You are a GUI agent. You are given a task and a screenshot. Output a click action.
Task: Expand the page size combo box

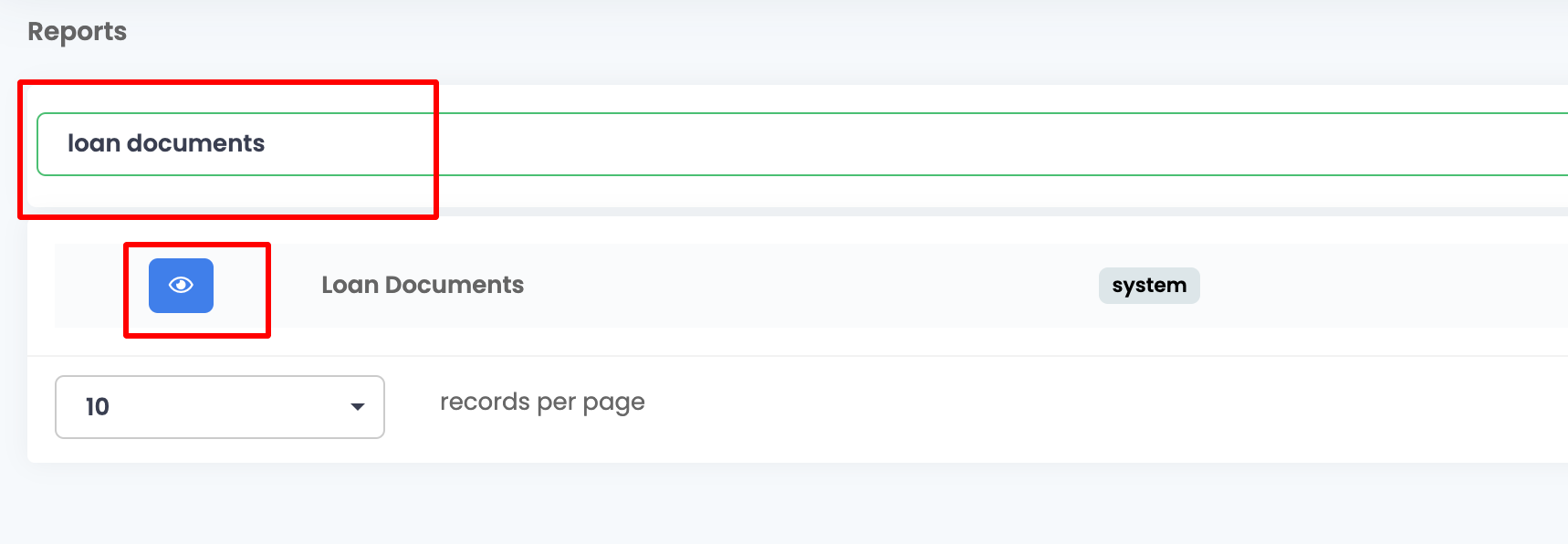pyautogui.click(x=219, y=407)
